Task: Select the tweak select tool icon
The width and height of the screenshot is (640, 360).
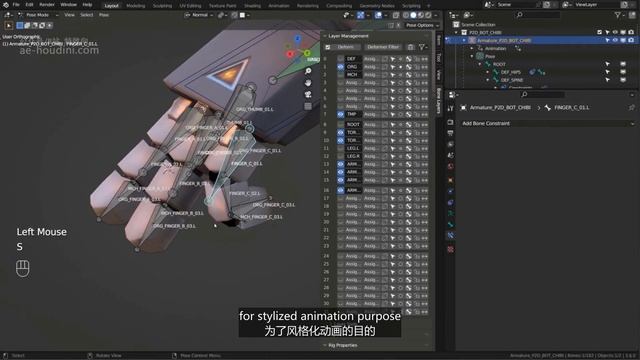Action: (9, 25)
